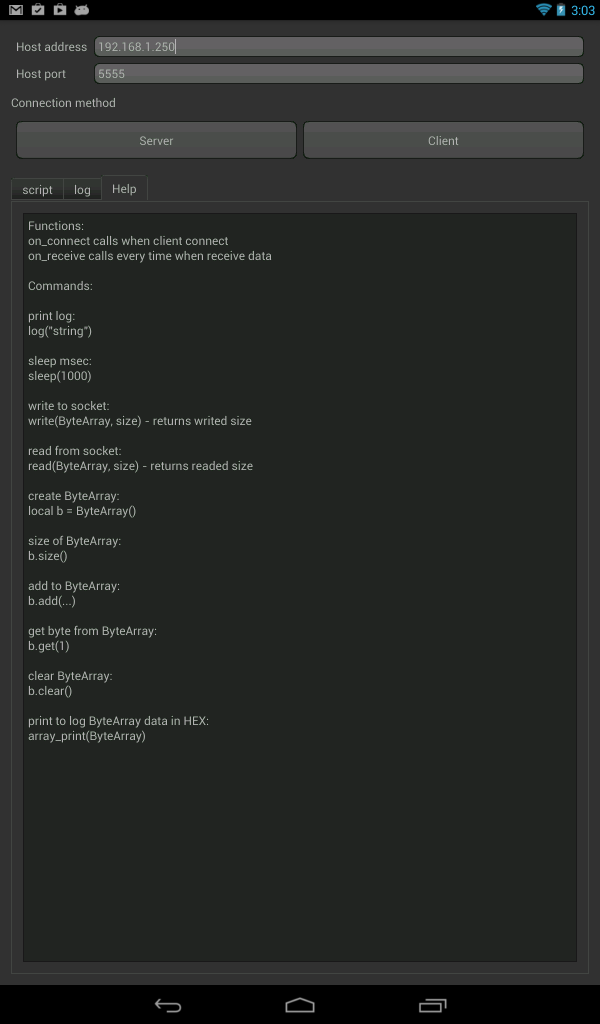This screenshot has width=600, height=1024.
Task: Start connection as Client
Action: point(443,141)
